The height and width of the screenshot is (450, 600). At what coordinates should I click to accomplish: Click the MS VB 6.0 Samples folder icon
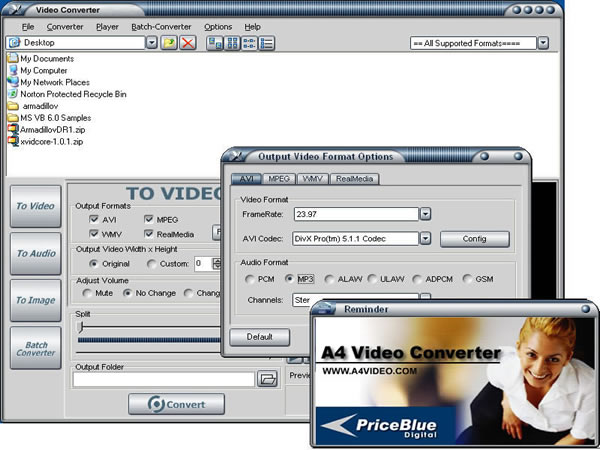click(x=13, y=117)
